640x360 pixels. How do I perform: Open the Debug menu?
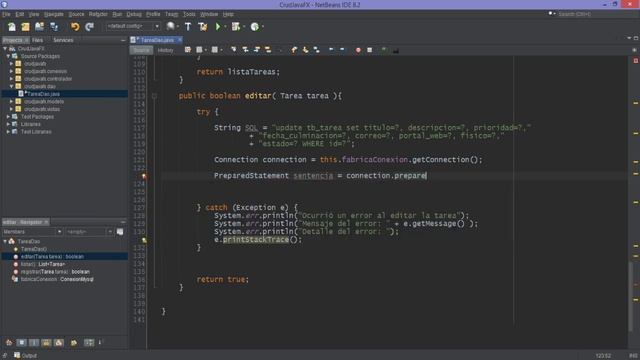(x=133, y=14)
